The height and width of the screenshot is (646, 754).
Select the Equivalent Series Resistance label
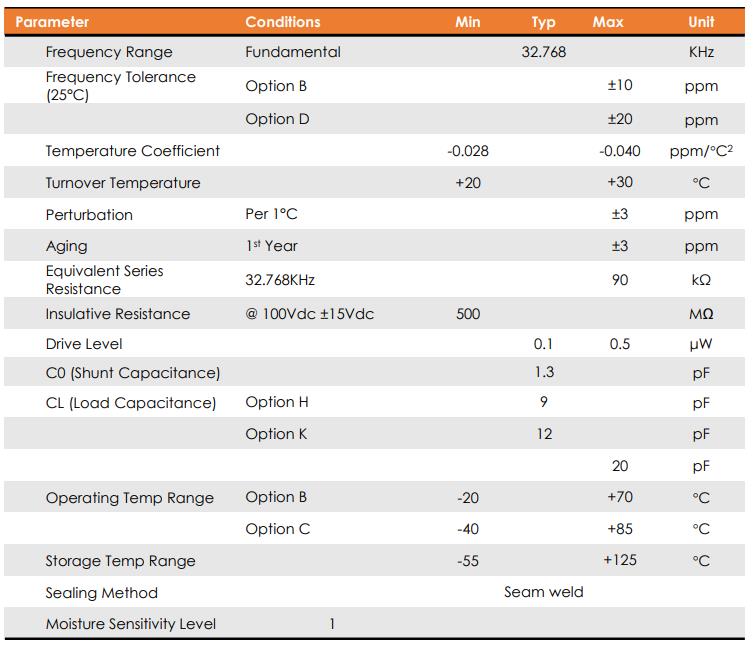104,280
